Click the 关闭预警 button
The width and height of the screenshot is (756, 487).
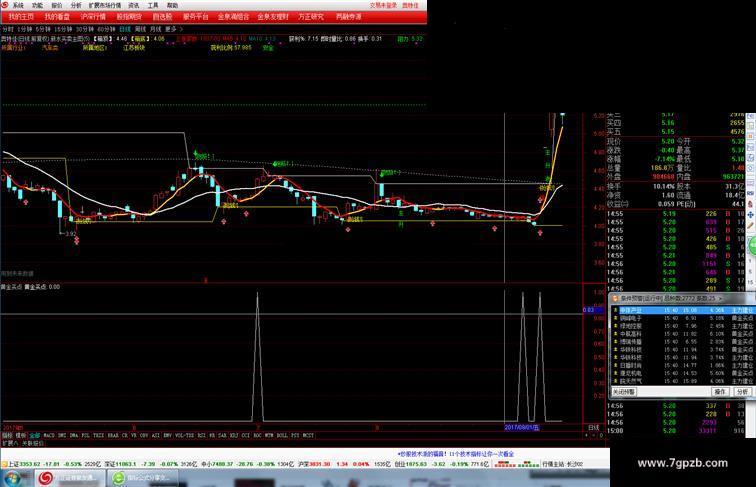coord(624,392)
